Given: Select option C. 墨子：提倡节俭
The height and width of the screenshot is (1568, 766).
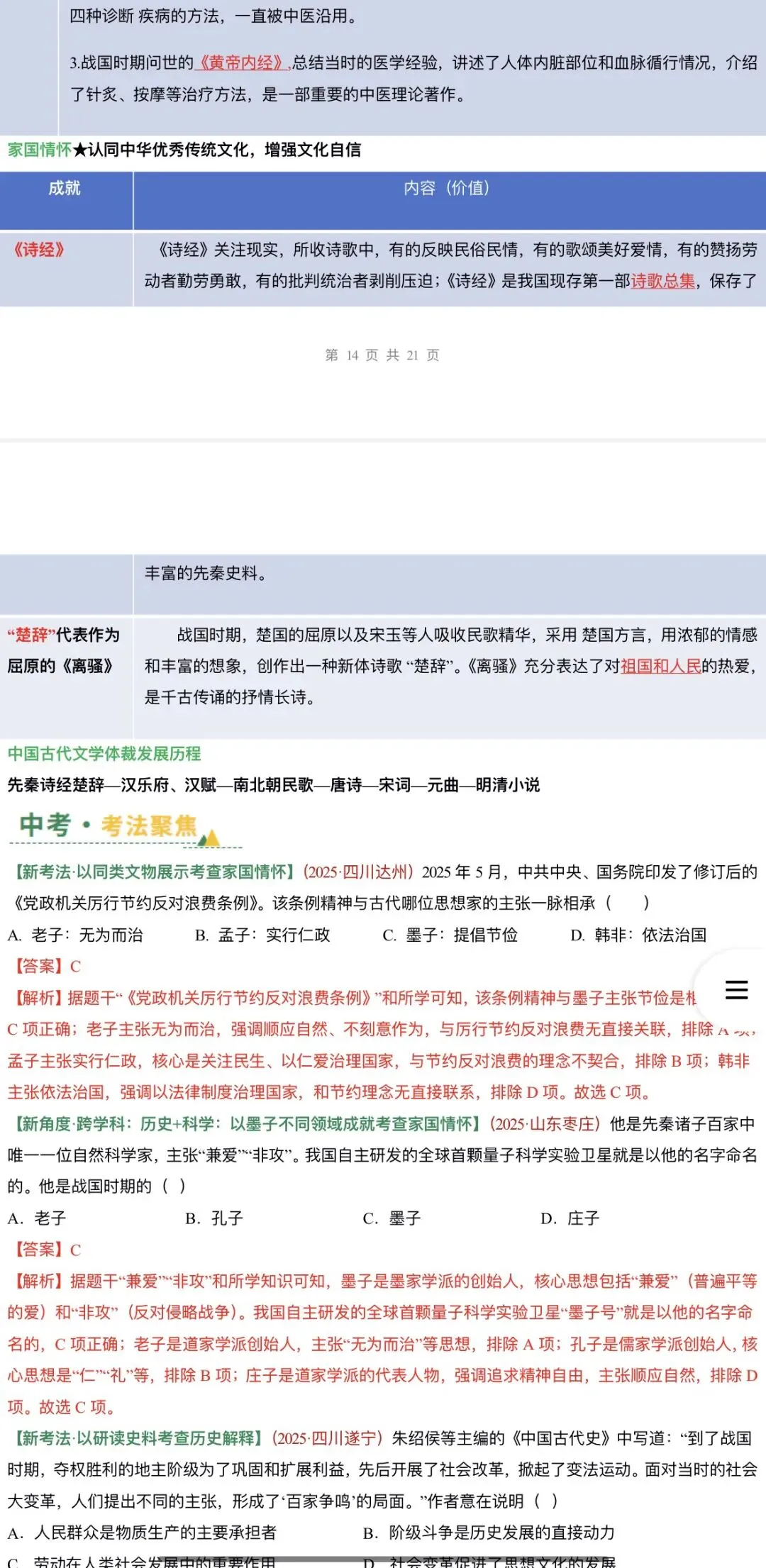Looking at the screenshot, I should pyautogui.click(x=450, y=935).
